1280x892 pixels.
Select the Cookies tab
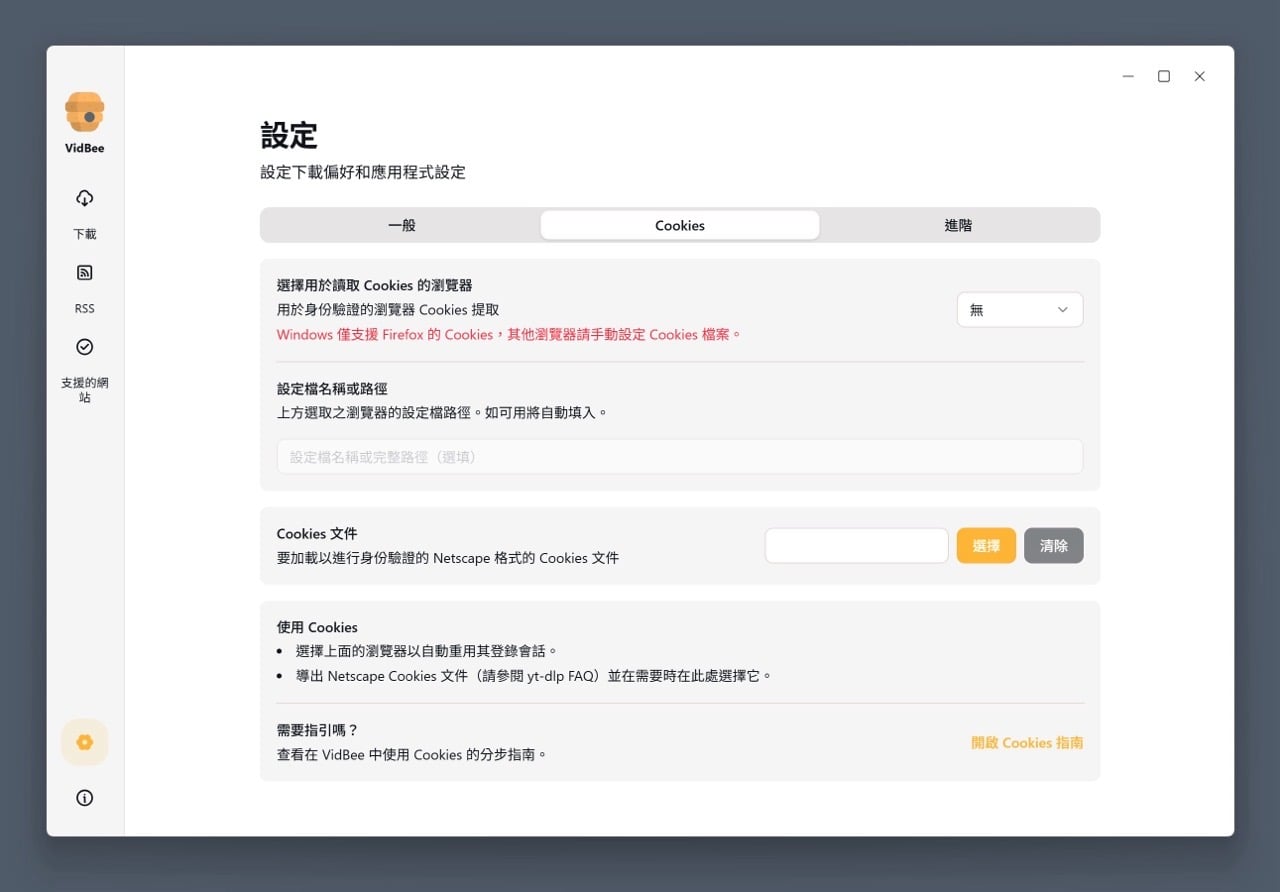pyautogui.click(x=680, y=225)
